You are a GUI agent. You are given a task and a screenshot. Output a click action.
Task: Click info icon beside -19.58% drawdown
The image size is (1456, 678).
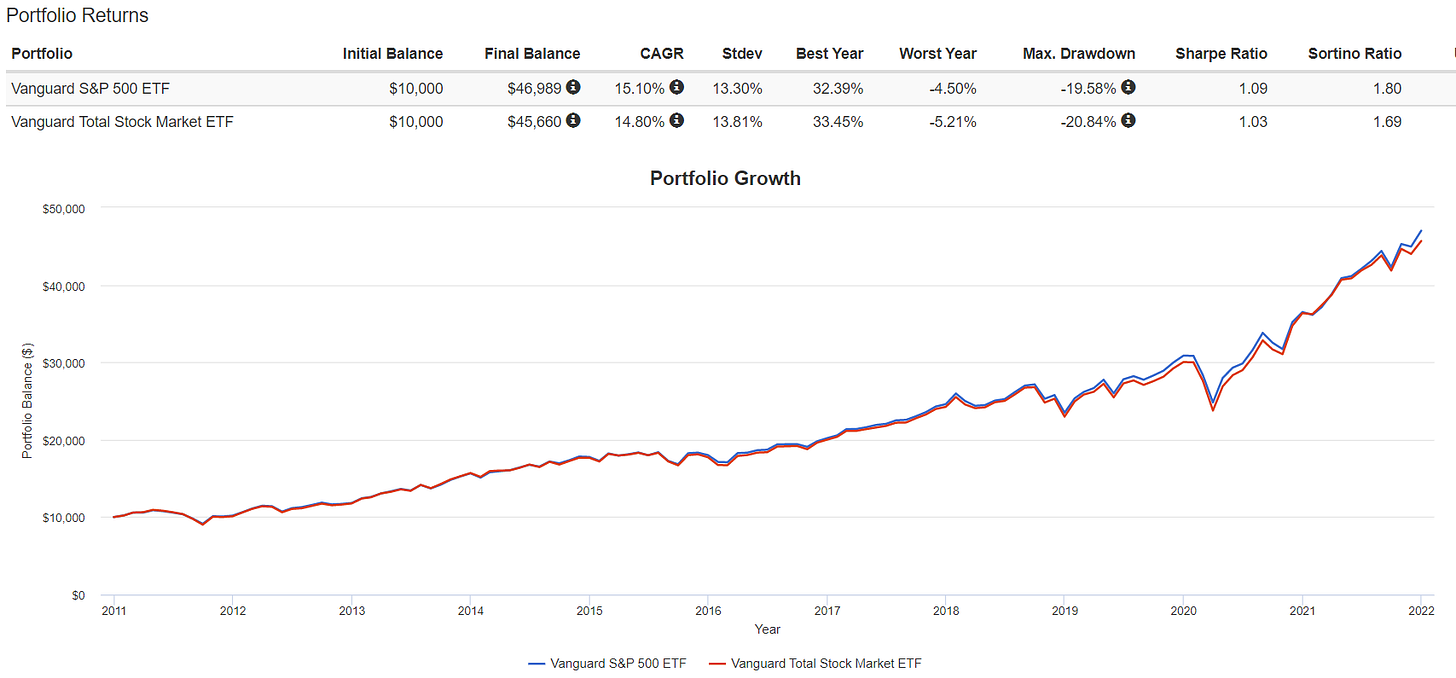[x=1129, y=88]
